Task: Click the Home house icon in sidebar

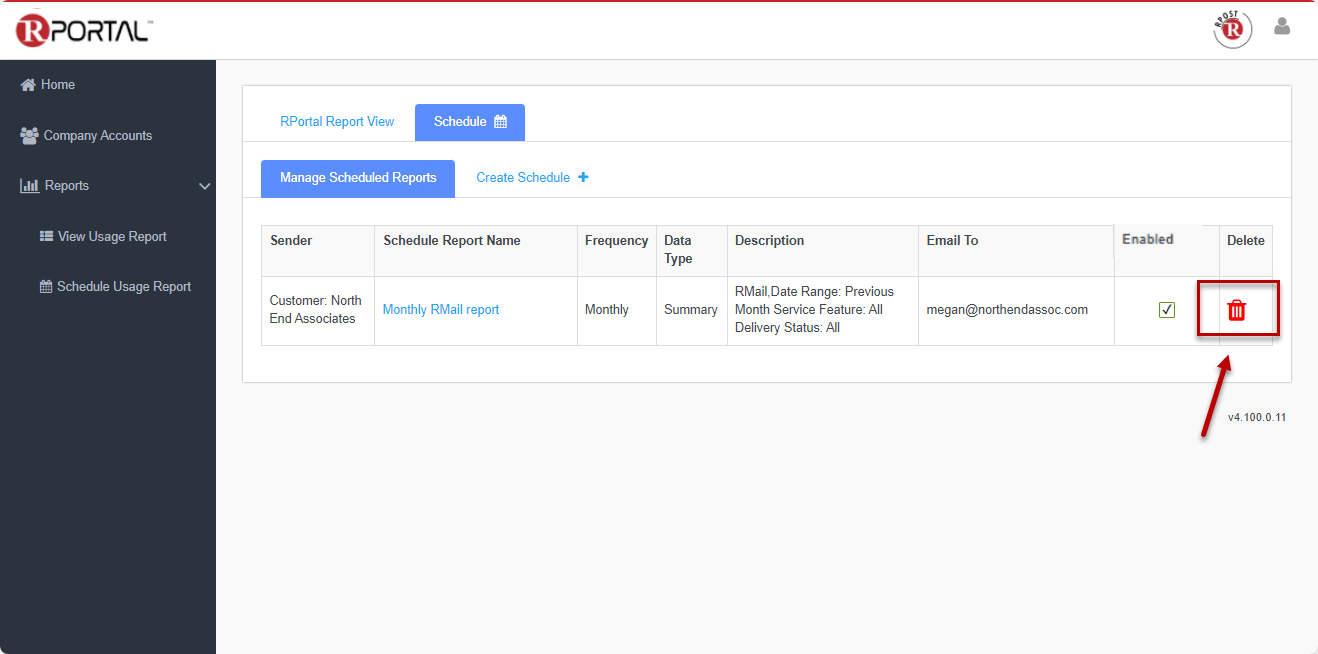Action: 28,85
